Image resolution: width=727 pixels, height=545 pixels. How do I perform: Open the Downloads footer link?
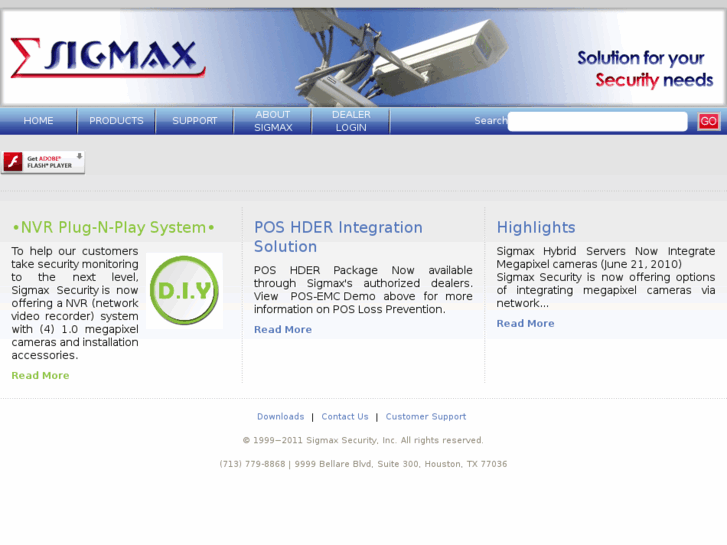(281, 417)
